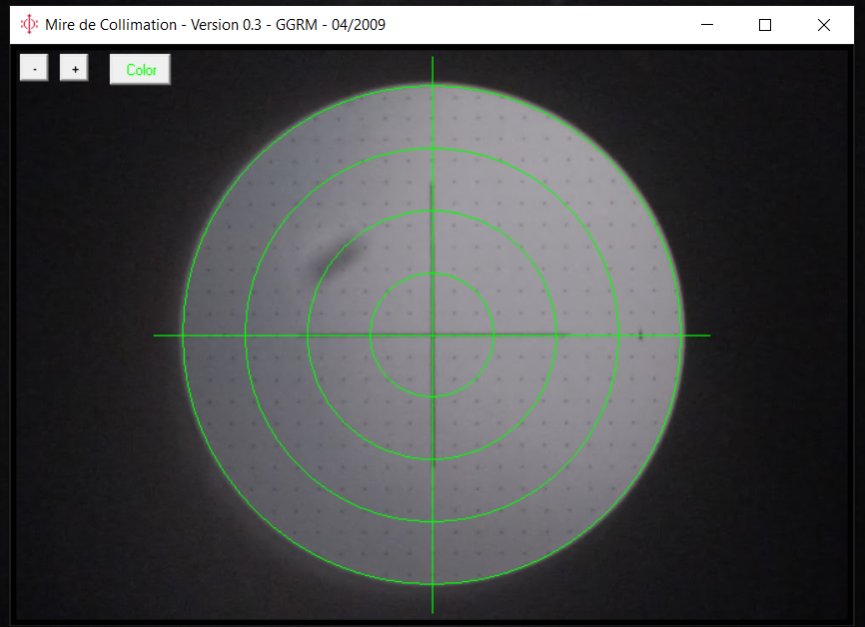
Task: Click the minus button to shrink the reticle
Action: [x=34, y=69]
